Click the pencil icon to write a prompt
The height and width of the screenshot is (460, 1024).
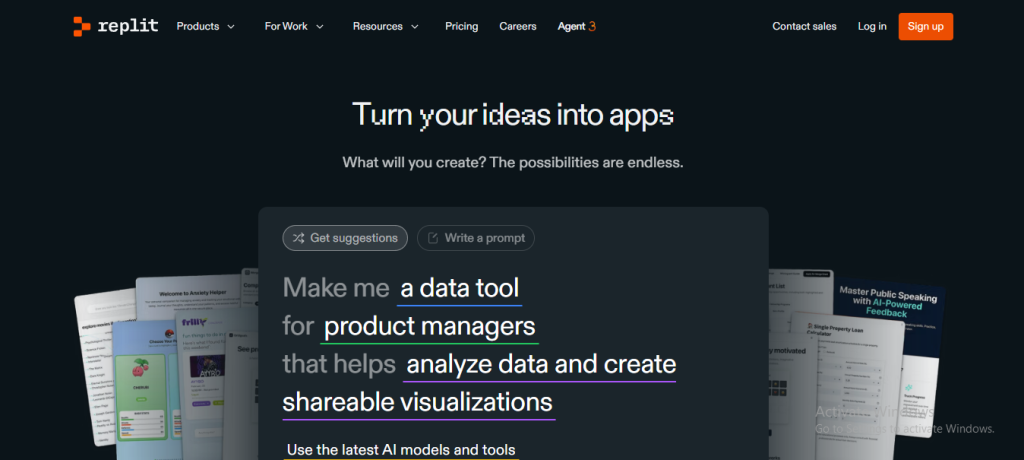(x=433, y=238)
